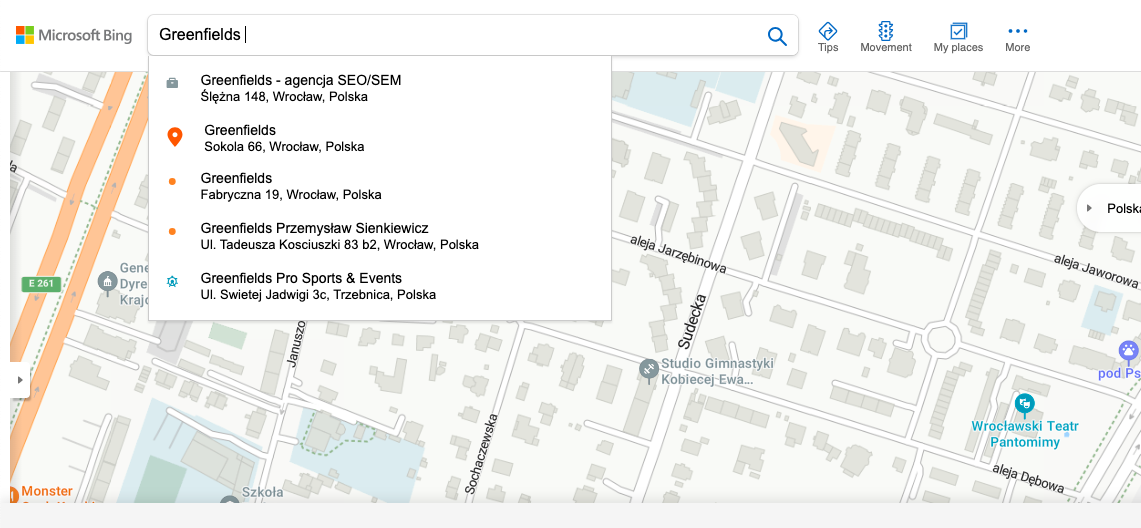1141x528 pixels.
Task: Click the magnifier search button
Action: 777,36
